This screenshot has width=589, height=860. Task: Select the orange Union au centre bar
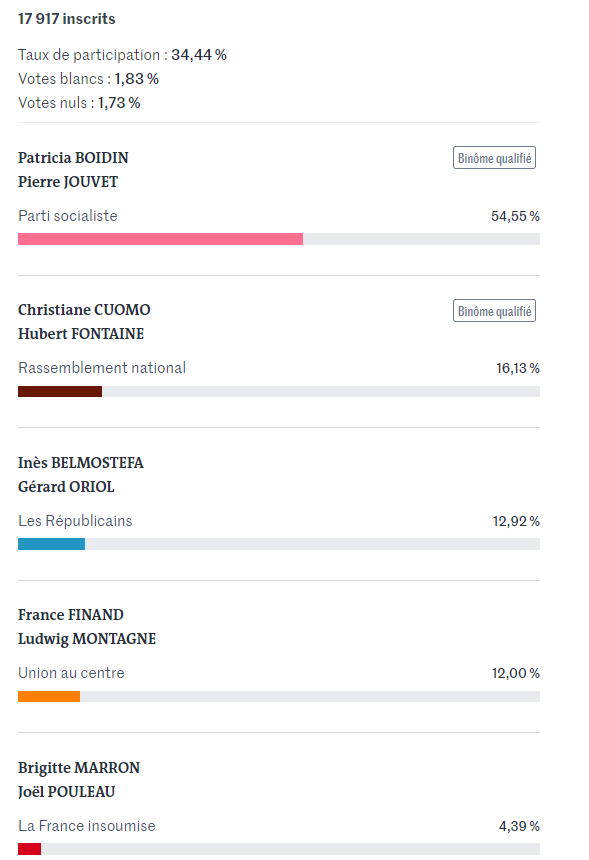(x=49, y=696)
